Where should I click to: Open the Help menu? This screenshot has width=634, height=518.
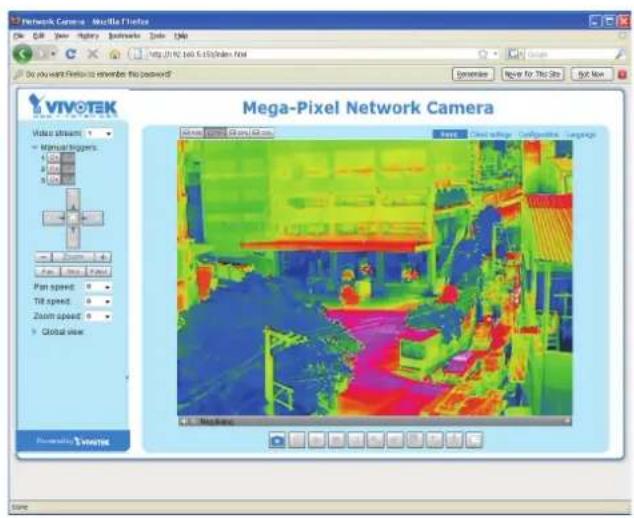click(181, 36)
